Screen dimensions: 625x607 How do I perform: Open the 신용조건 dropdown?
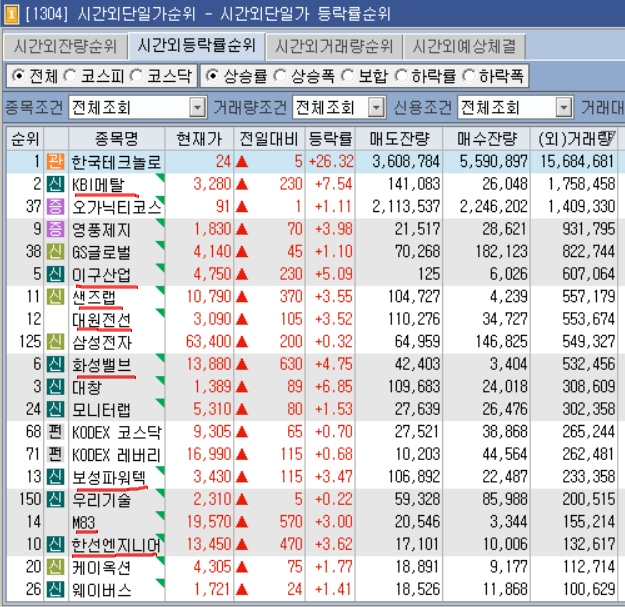564,107
